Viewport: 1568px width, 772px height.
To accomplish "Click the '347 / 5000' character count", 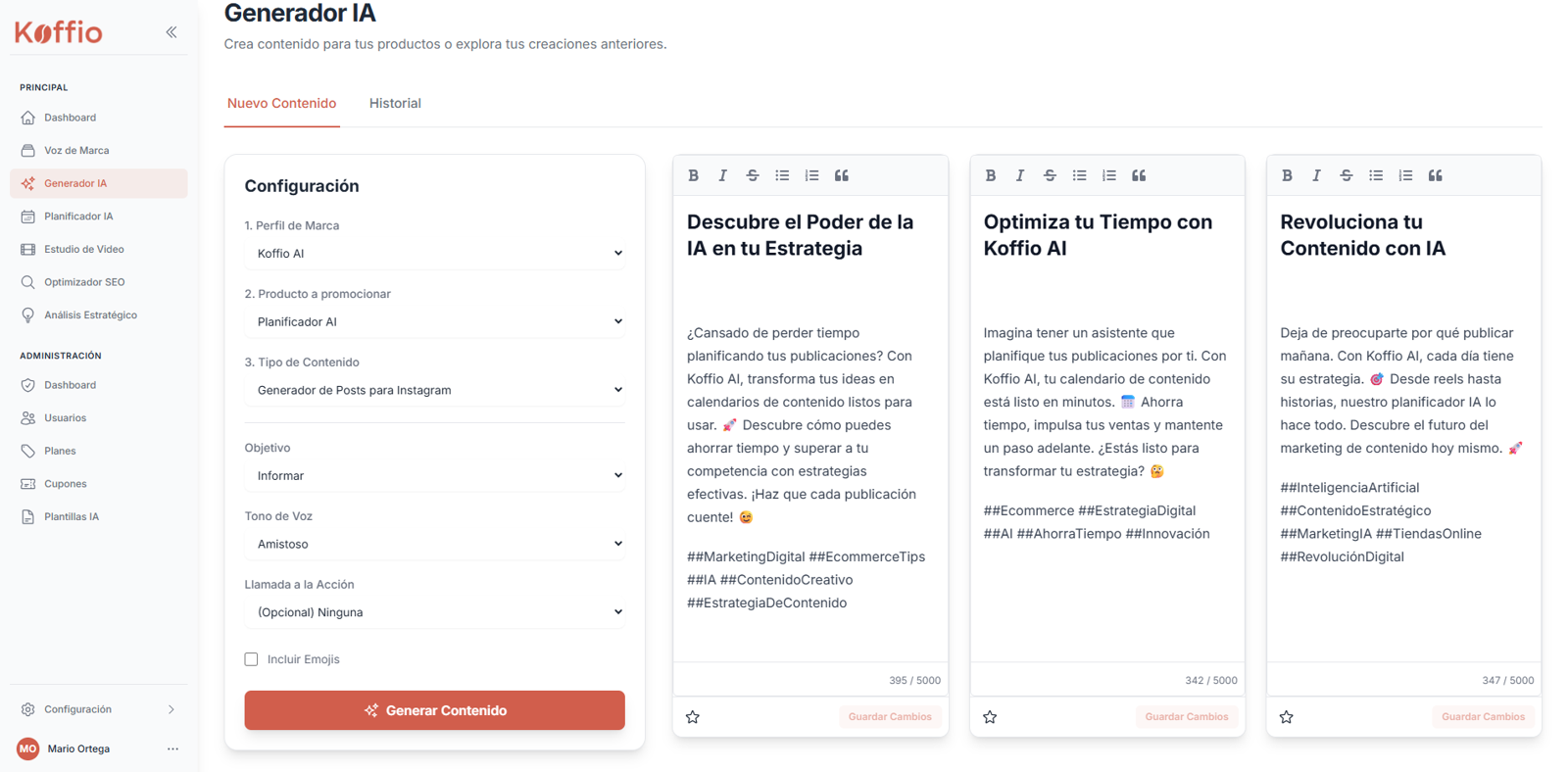I will [1508, 680].
